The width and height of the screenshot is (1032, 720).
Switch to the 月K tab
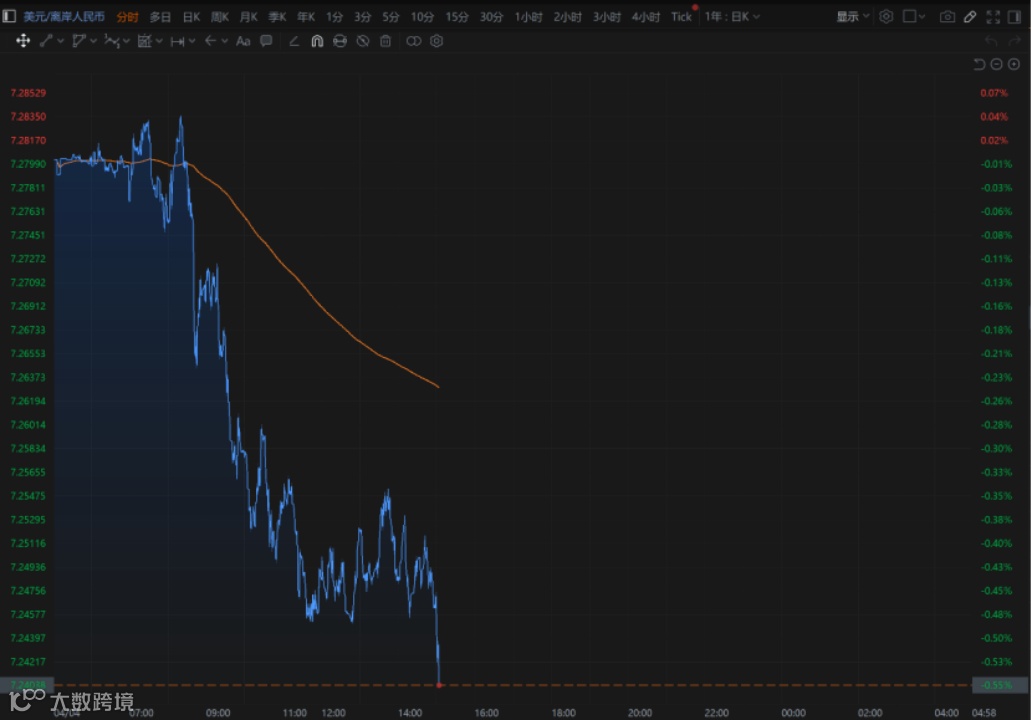click(249, 16)
